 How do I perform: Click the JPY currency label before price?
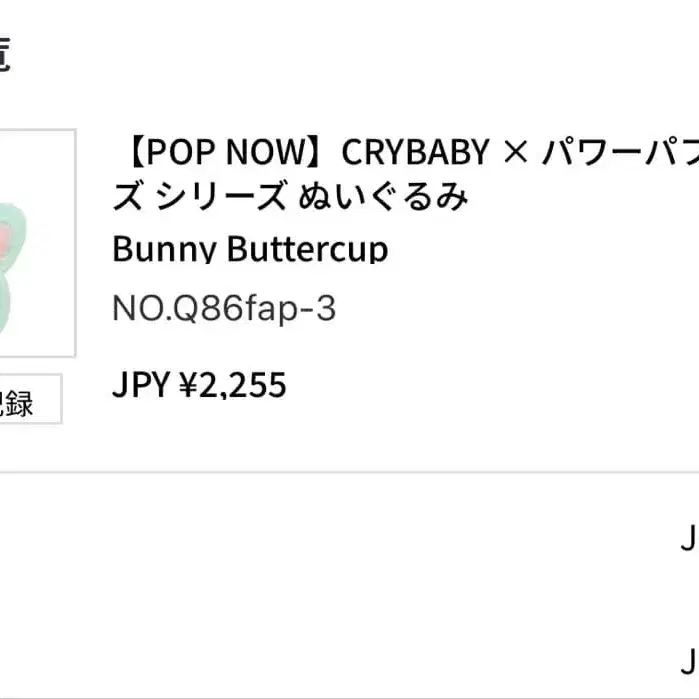[140, 385]
